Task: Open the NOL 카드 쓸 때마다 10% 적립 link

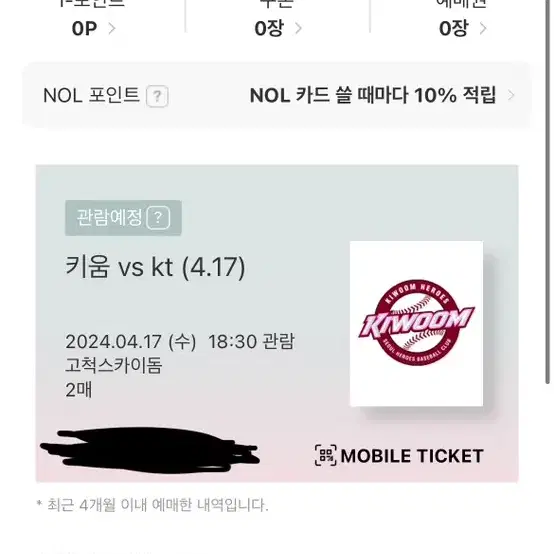Action: pyautogui.click(x=373, y=95)
